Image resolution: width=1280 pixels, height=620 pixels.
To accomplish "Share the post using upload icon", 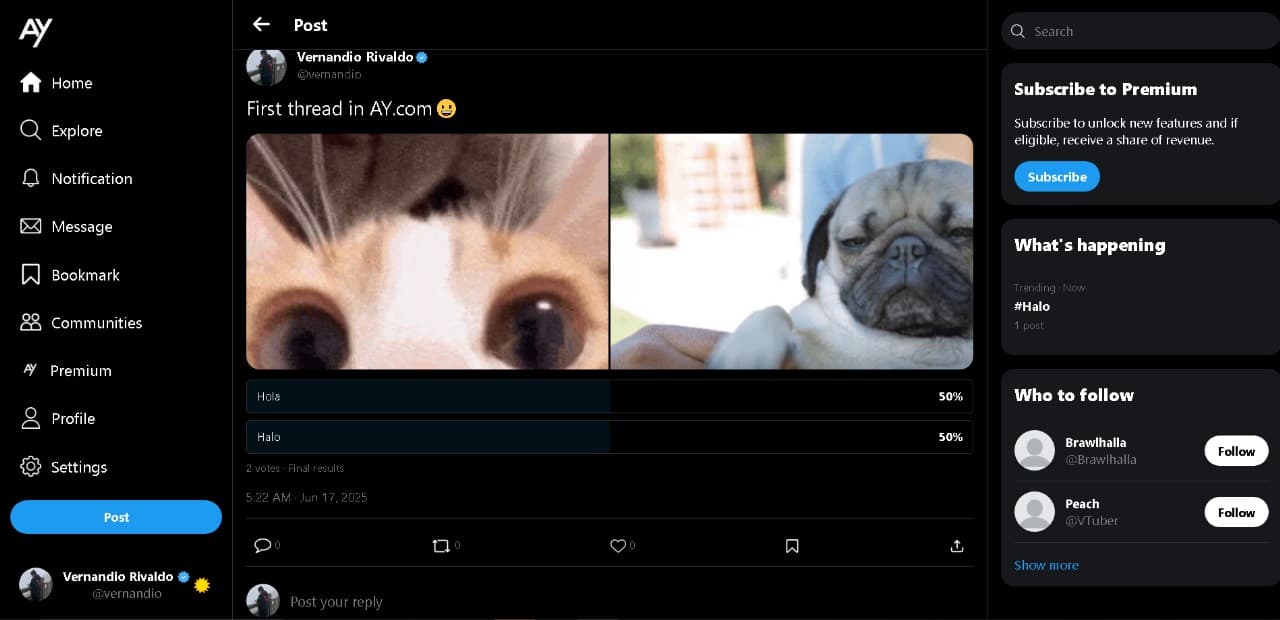I will click(x=957, y=545).
